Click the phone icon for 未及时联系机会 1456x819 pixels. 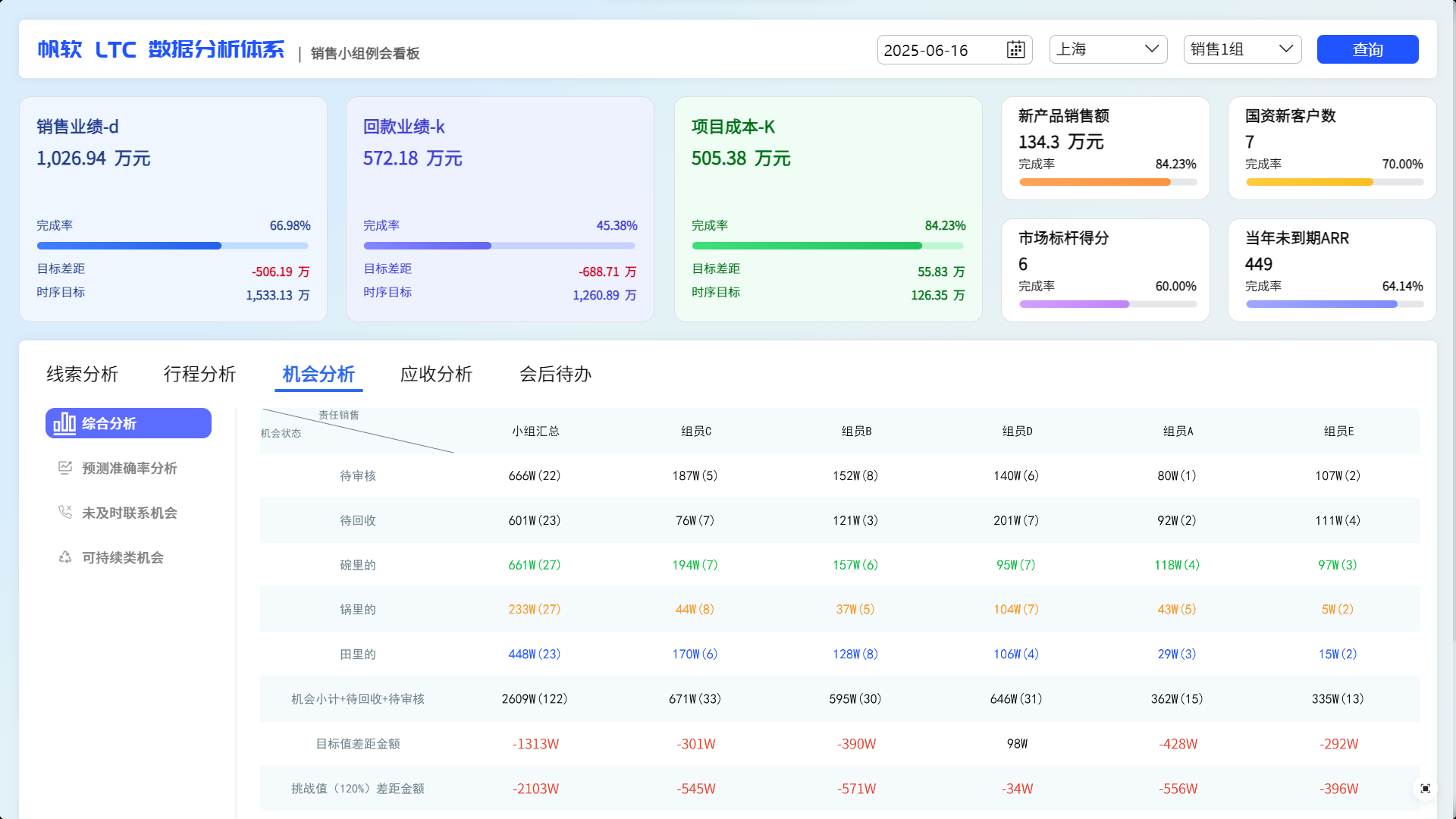tap(65, 513)
